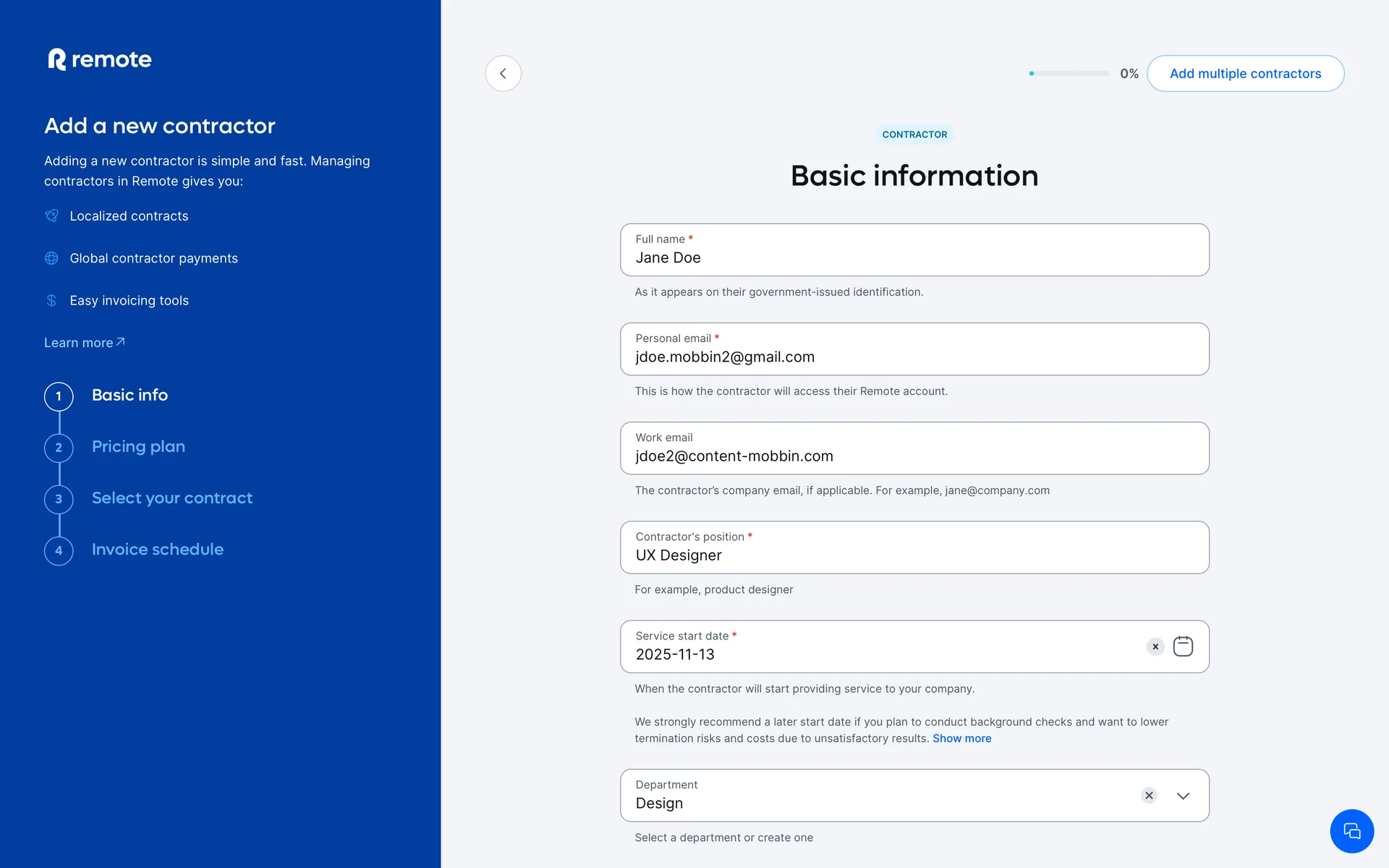
Task: Click the Remote logo
Action: point(100,59)
